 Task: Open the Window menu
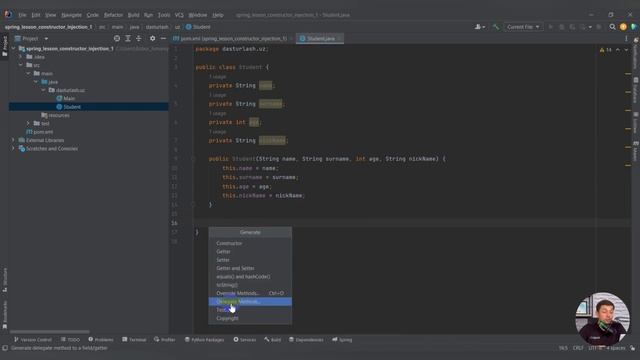pyautogui.click(x=198, y=15)
